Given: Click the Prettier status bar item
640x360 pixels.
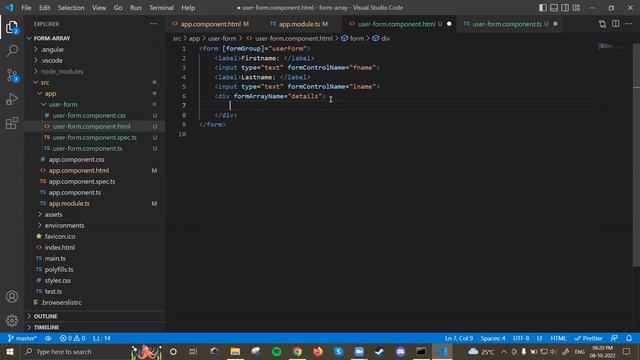Looking at the screenshot, I should point(588,338).
